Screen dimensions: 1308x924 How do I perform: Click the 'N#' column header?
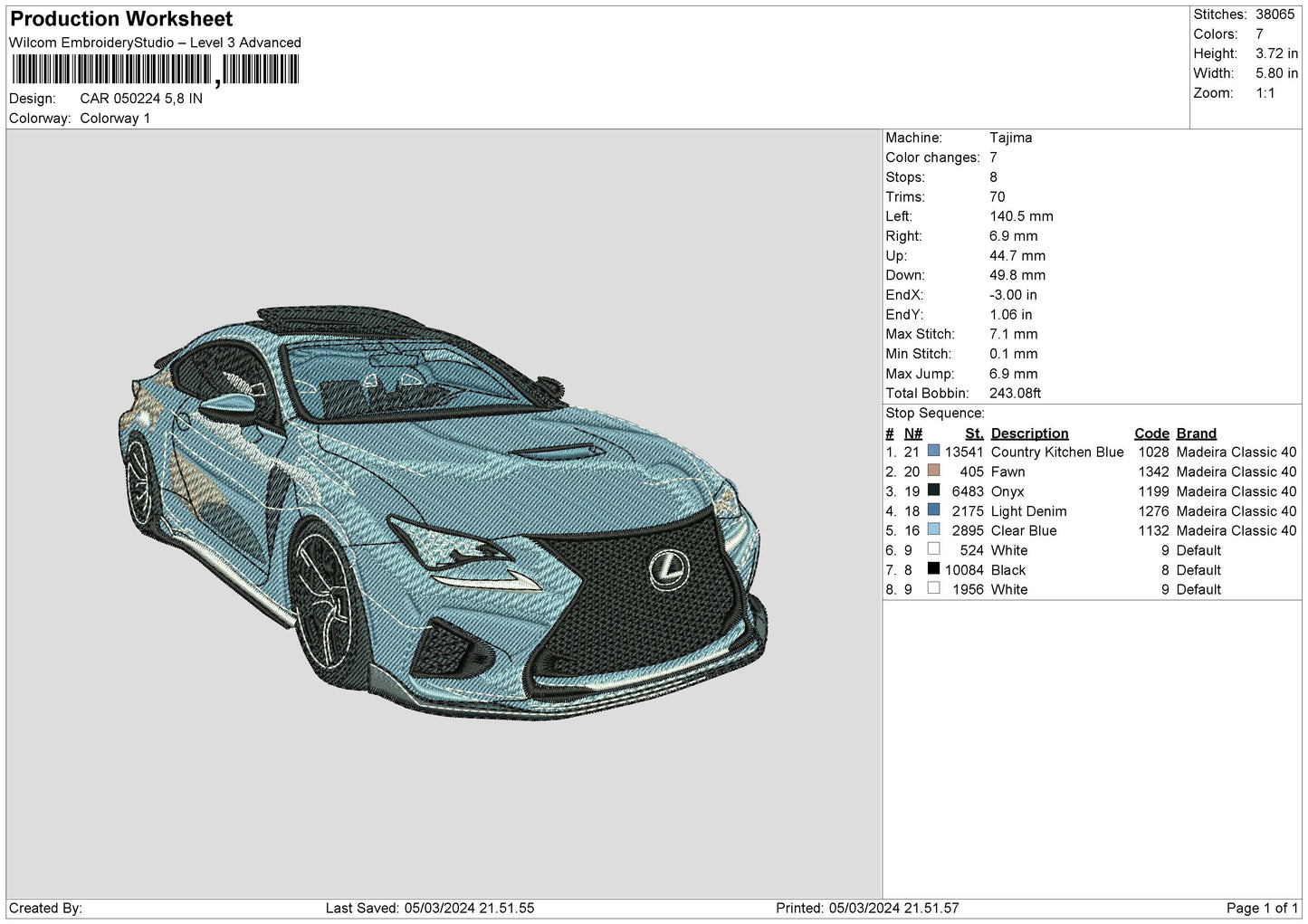[912, 433]
